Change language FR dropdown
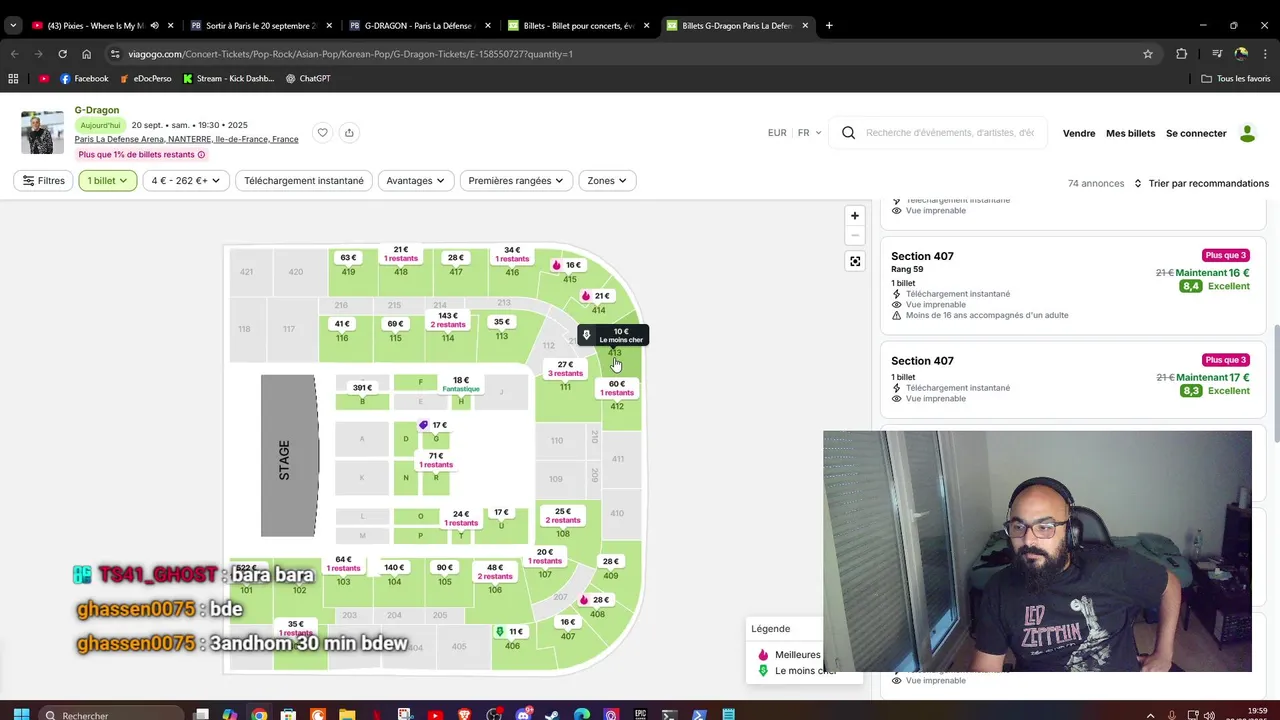The width and height of the screenshot is (1280, 720). click(809, 133)
